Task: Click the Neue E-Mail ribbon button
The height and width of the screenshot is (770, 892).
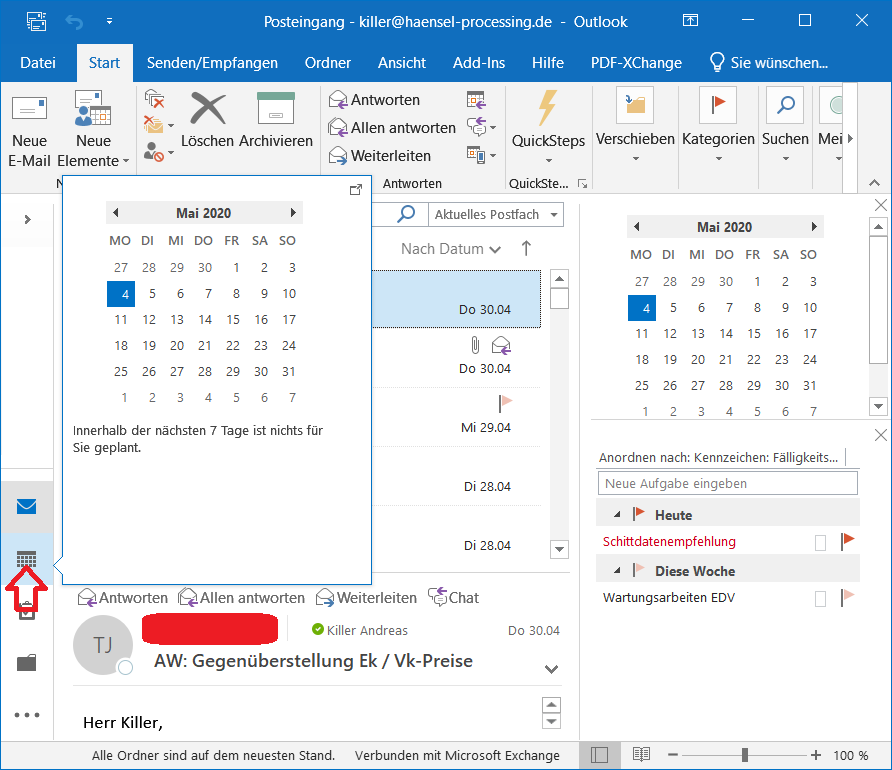Action: (30, 130)
